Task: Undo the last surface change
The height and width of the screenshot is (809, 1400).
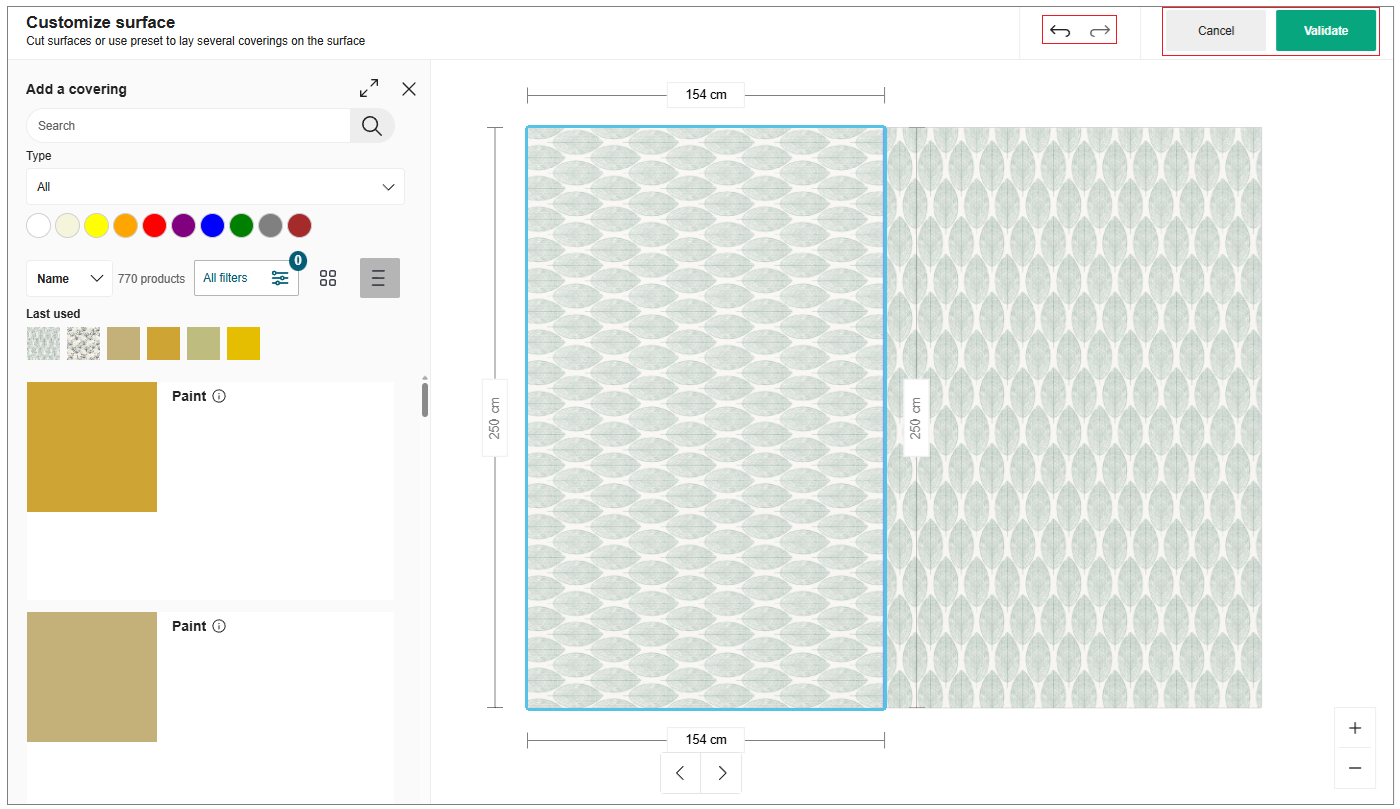Action: pos(1060,31)
